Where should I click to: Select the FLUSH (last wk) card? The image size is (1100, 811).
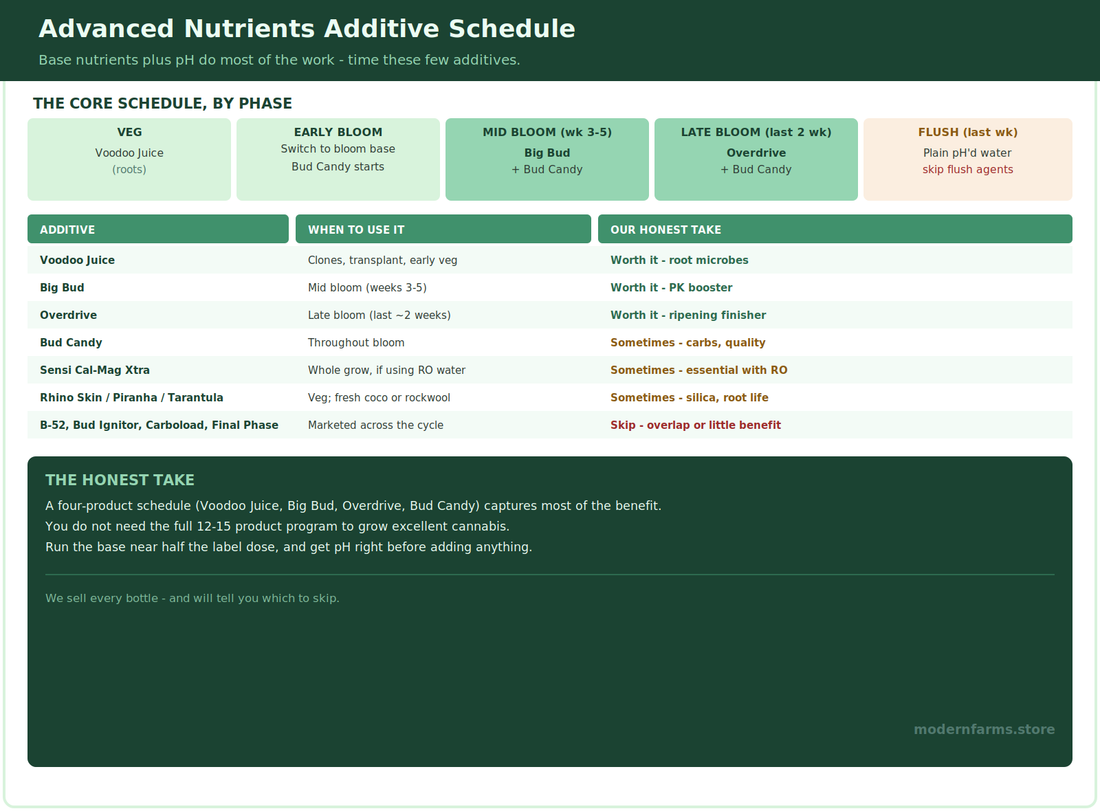[968, 159]
